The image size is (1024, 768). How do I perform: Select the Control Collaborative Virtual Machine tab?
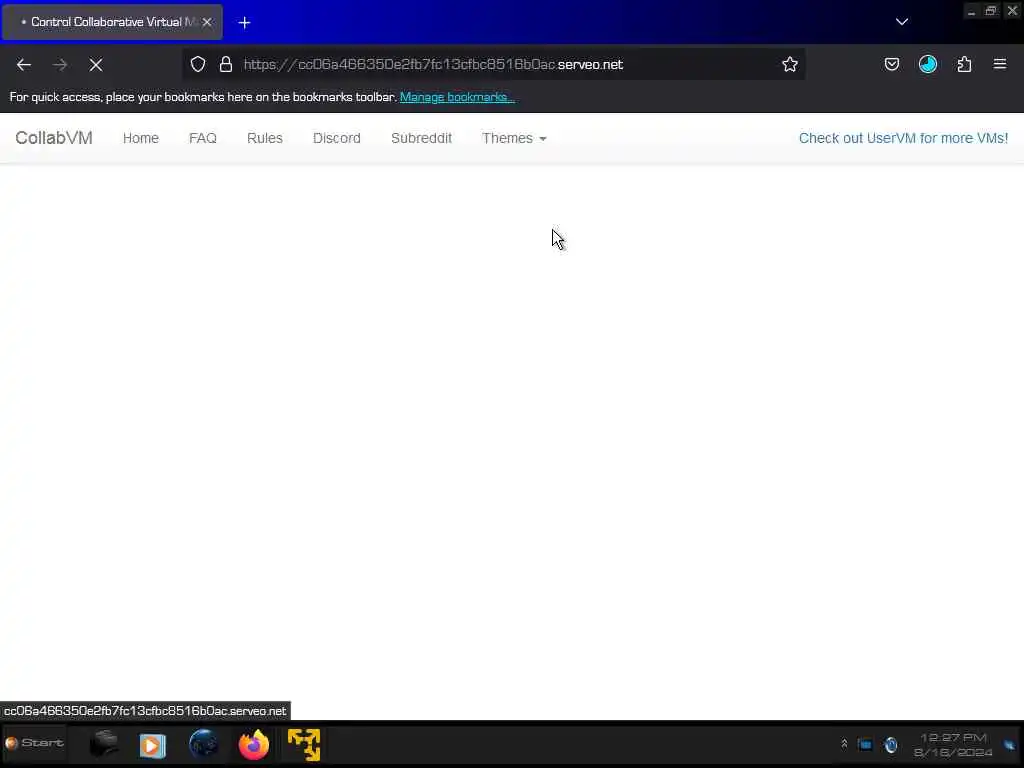(x=112, y=22)
